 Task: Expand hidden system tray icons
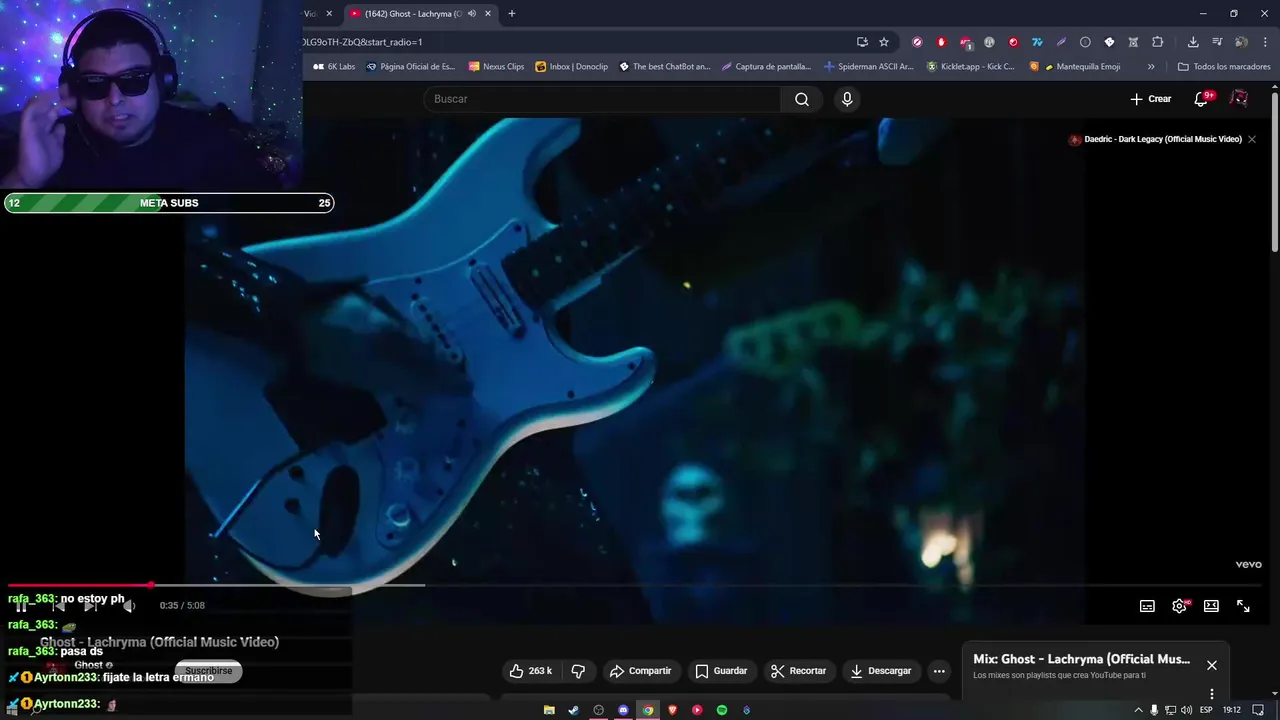(1138, 710)
